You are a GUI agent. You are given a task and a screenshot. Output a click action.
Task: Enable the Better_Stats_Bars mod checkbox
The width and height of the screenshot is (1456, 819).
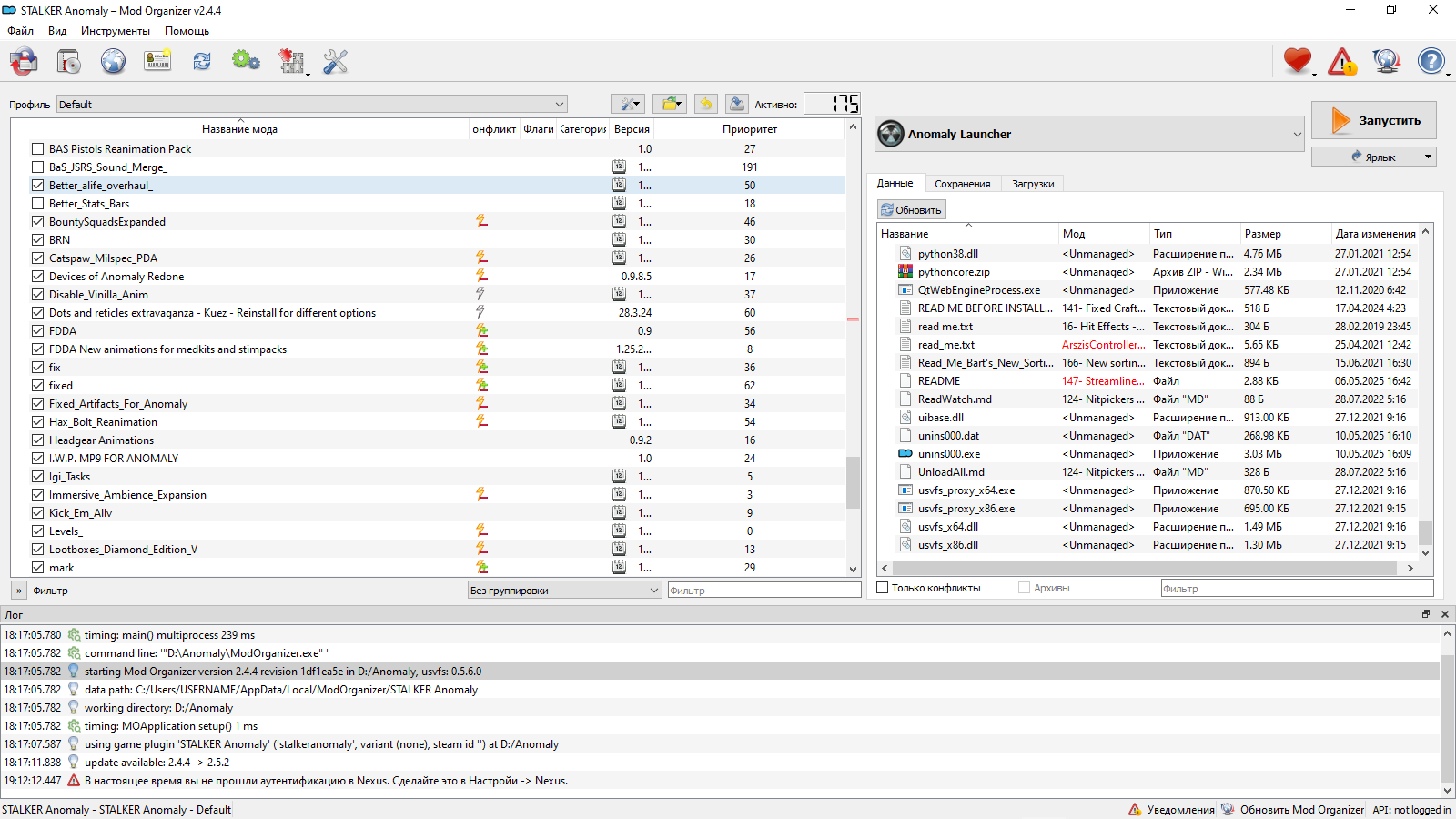[x=37, y=203]
